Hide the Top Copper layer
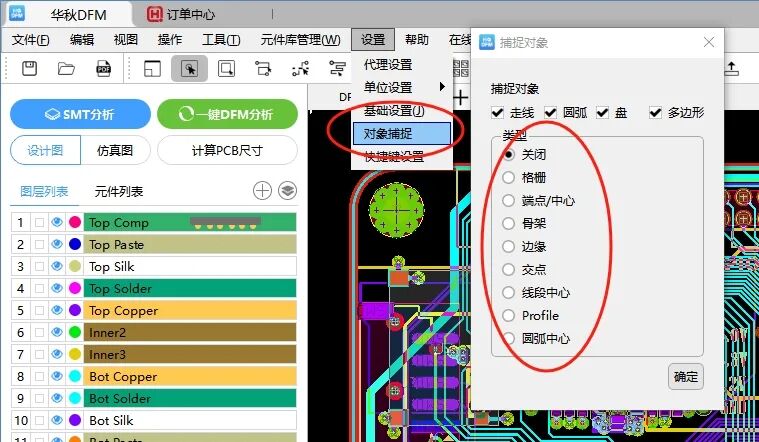 click(x=57, y=310)
